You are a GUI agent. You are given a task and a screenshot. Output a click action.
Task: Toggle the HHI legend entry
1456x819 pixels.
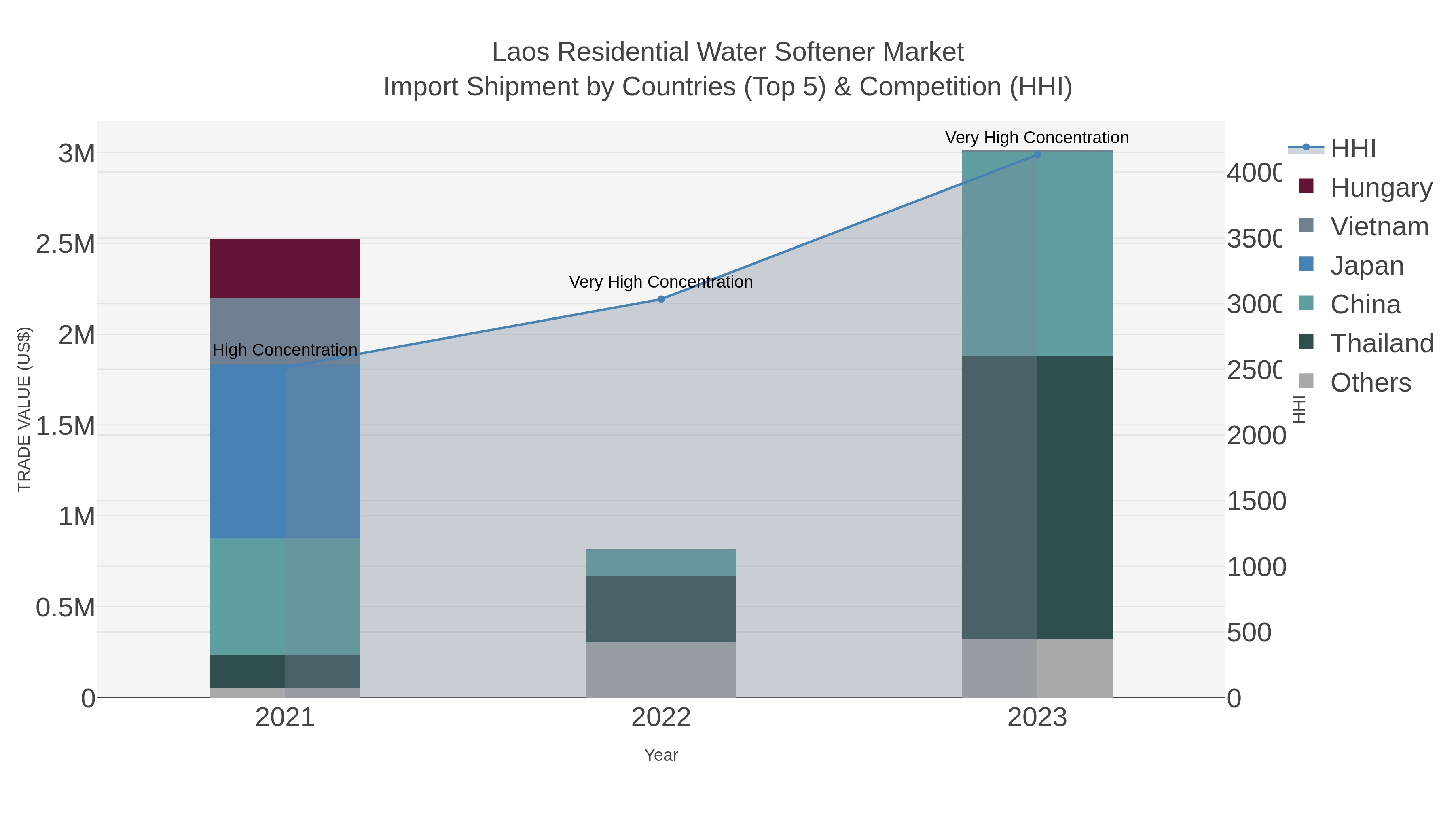pyautogui.click(x=1332, y=149)
